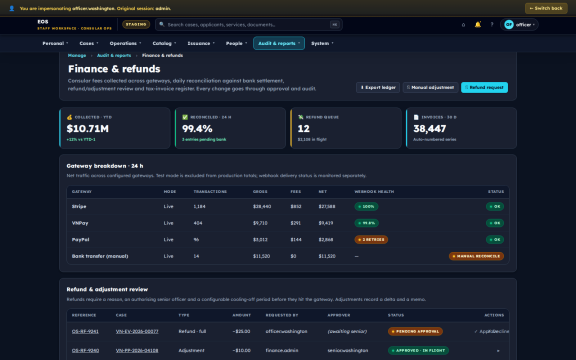
Task: Click Stripe's 100% webhook health badge
Action: pyautogui.click(x=366, y=206)
